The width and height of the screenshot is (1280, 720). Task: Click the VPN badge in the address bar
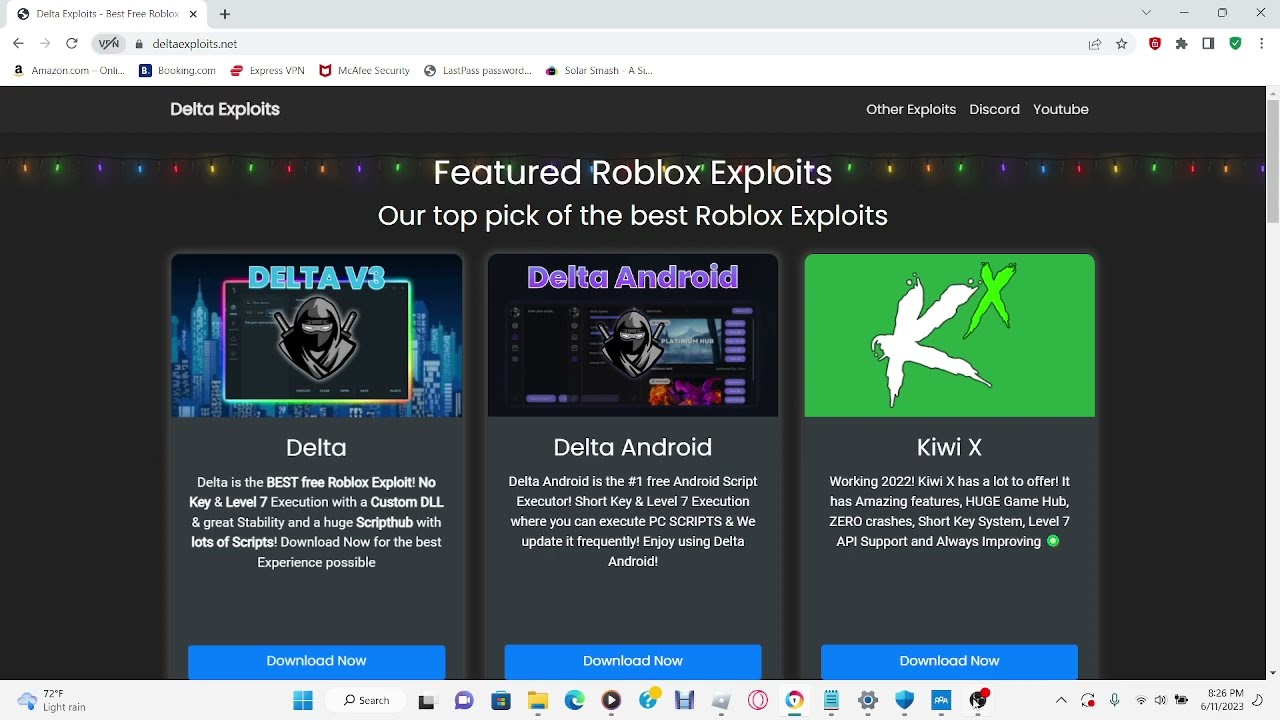click(108, 44)
